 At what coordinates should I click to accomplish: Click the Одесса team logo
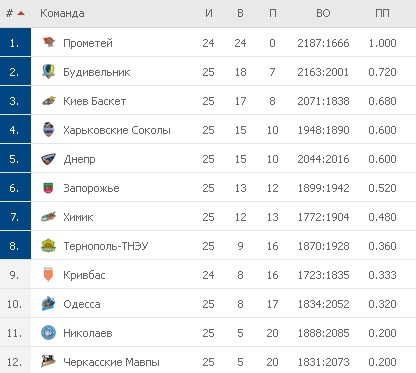pos(49,304)
